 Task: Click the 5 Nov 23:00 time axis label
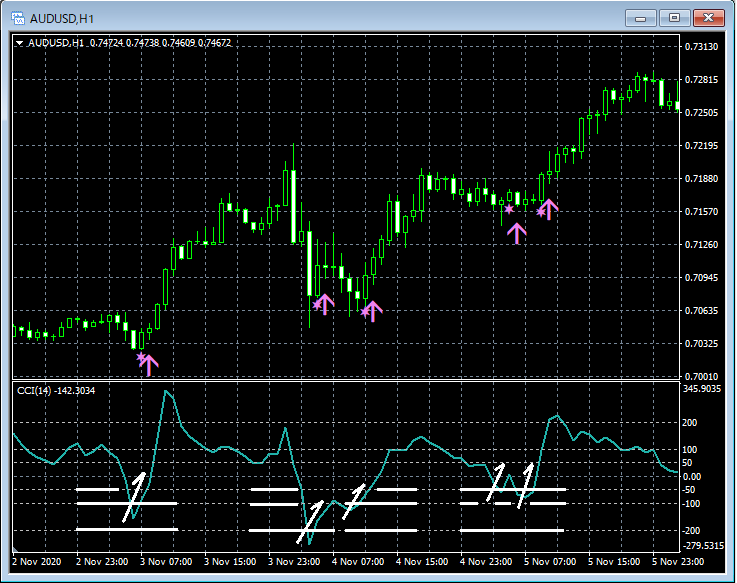[678, 562]
